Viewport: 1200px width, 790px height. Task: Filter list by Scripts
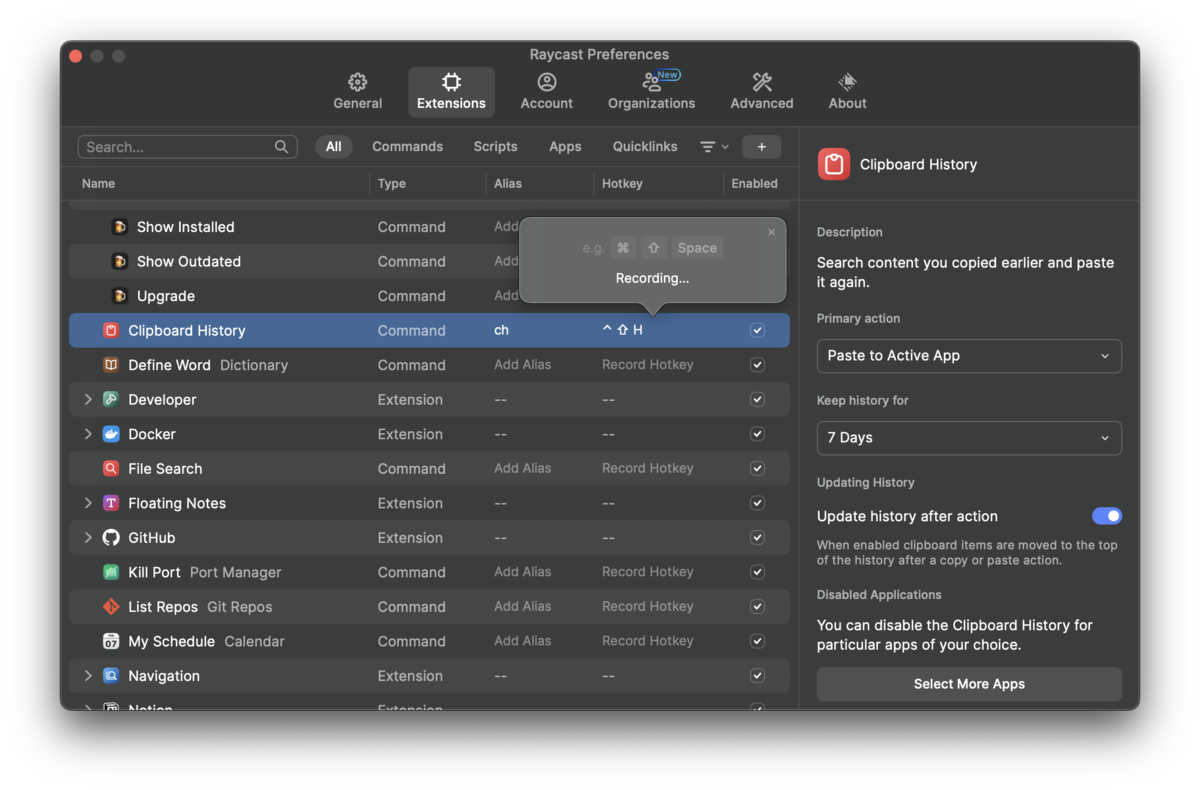click(x=495, y=147)
